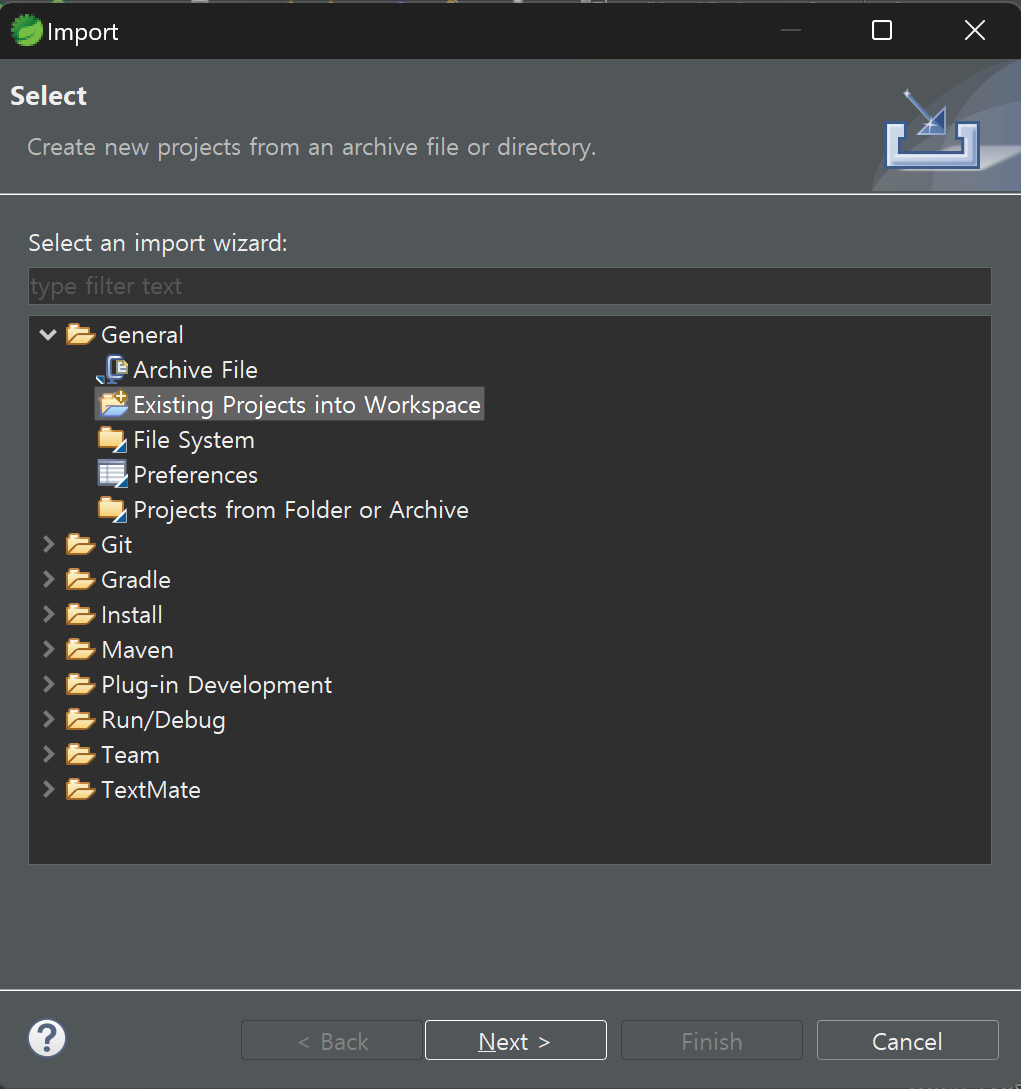Expand the Maven category
The image size is (1021, 1089).
coord(48,649)
